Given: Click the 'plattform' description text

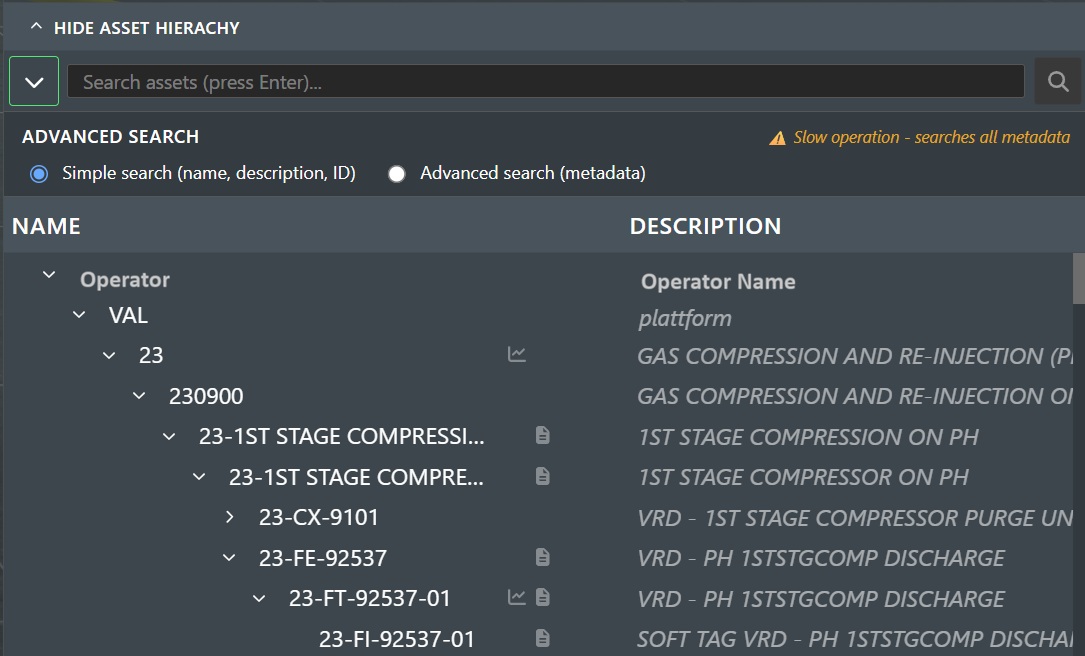Looking at the screenshot, I should click(684, 318).
